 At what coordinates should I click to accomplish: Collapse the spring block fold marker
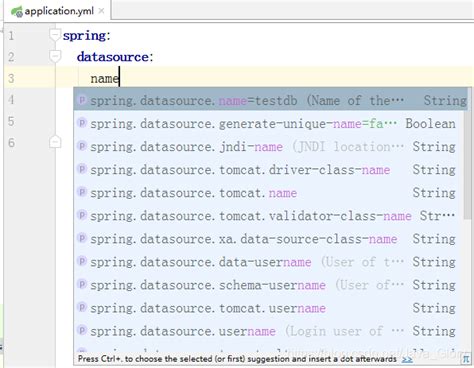(55, 35)
